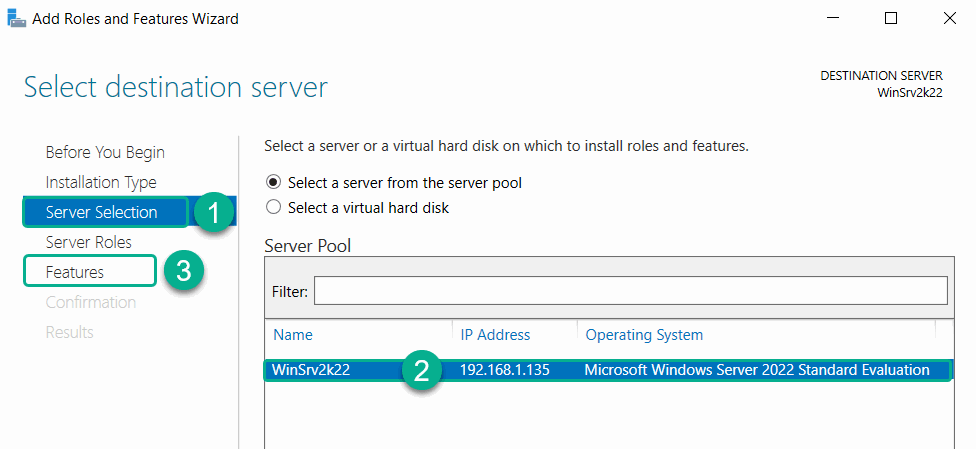Close the Add Roles and Features Wizard
This screenshot has width=976, height=449.
pos(950,18)
